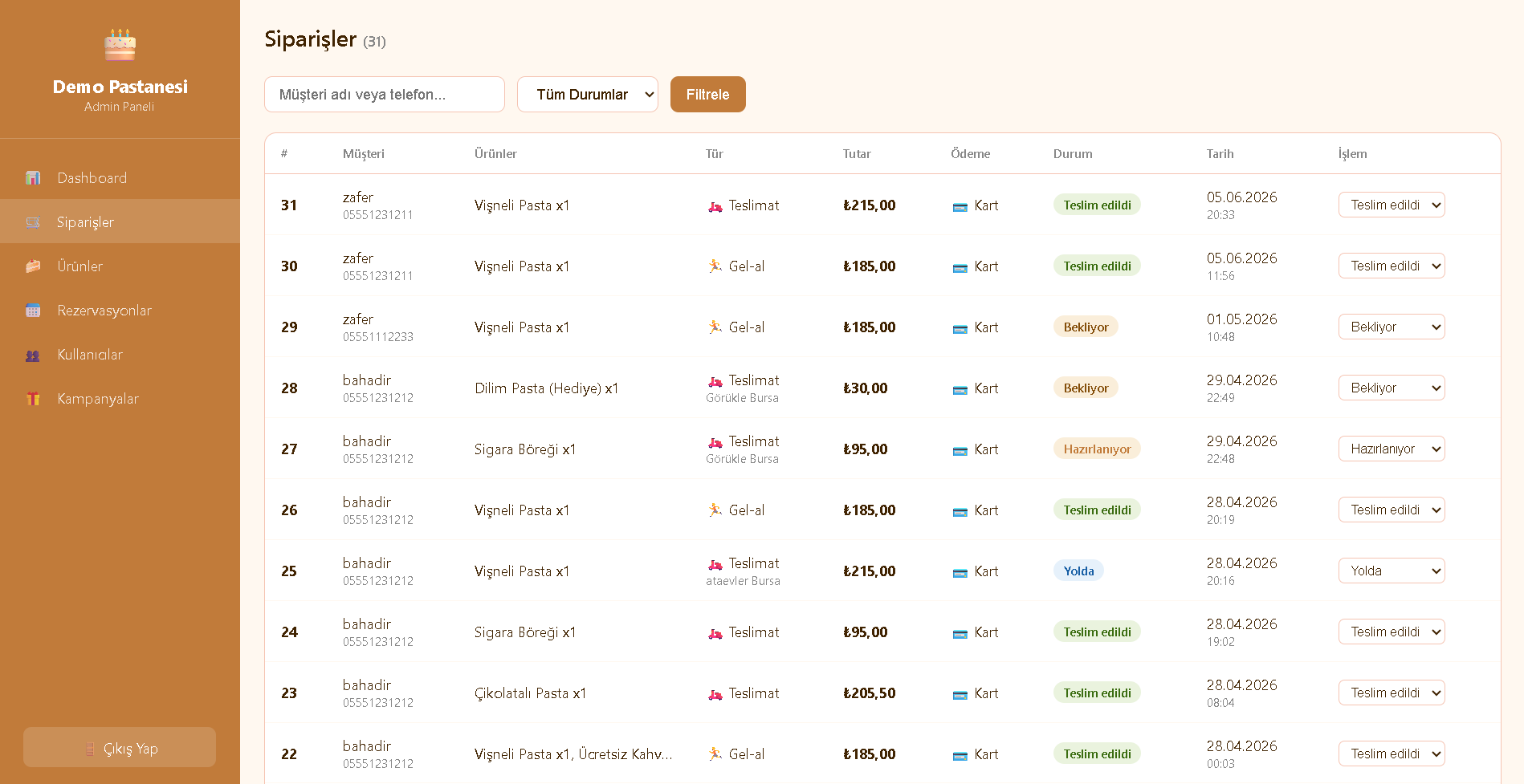Expand status dropdown for order 31
Screen dimensions: 1524x784
(x=1392, y=205)
